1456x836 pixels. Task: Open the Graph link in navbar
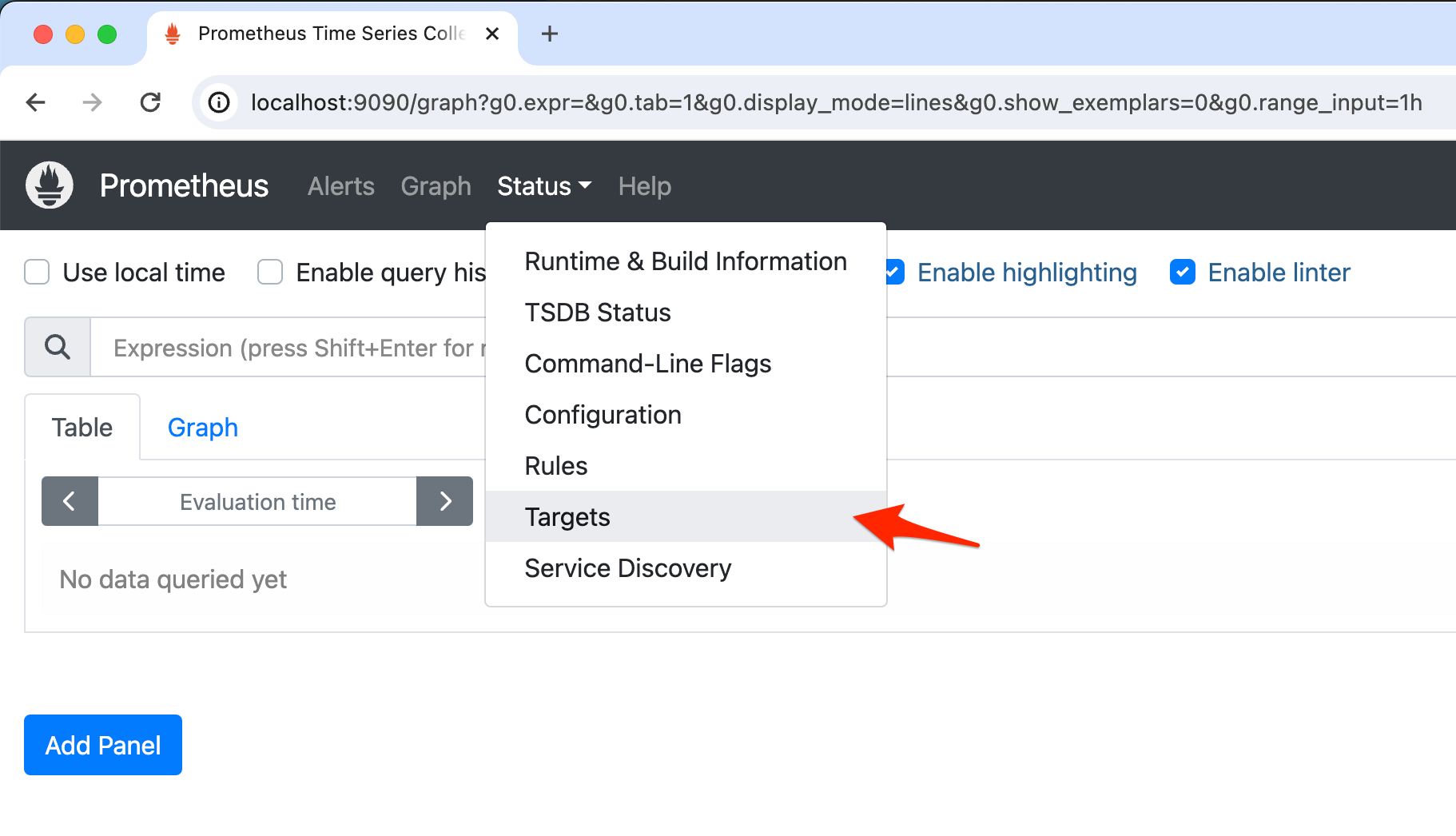click(436, 186)
